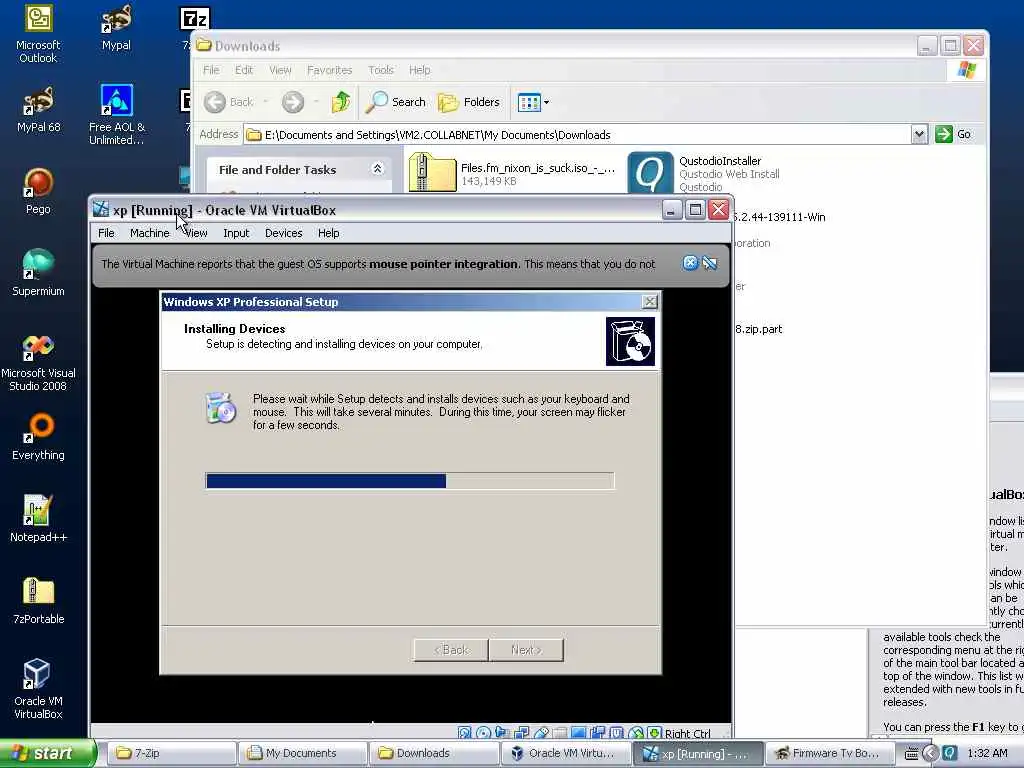Open the Favorites menu in Downloads window
1024x768 pixels.
click(x=329, y=70)
